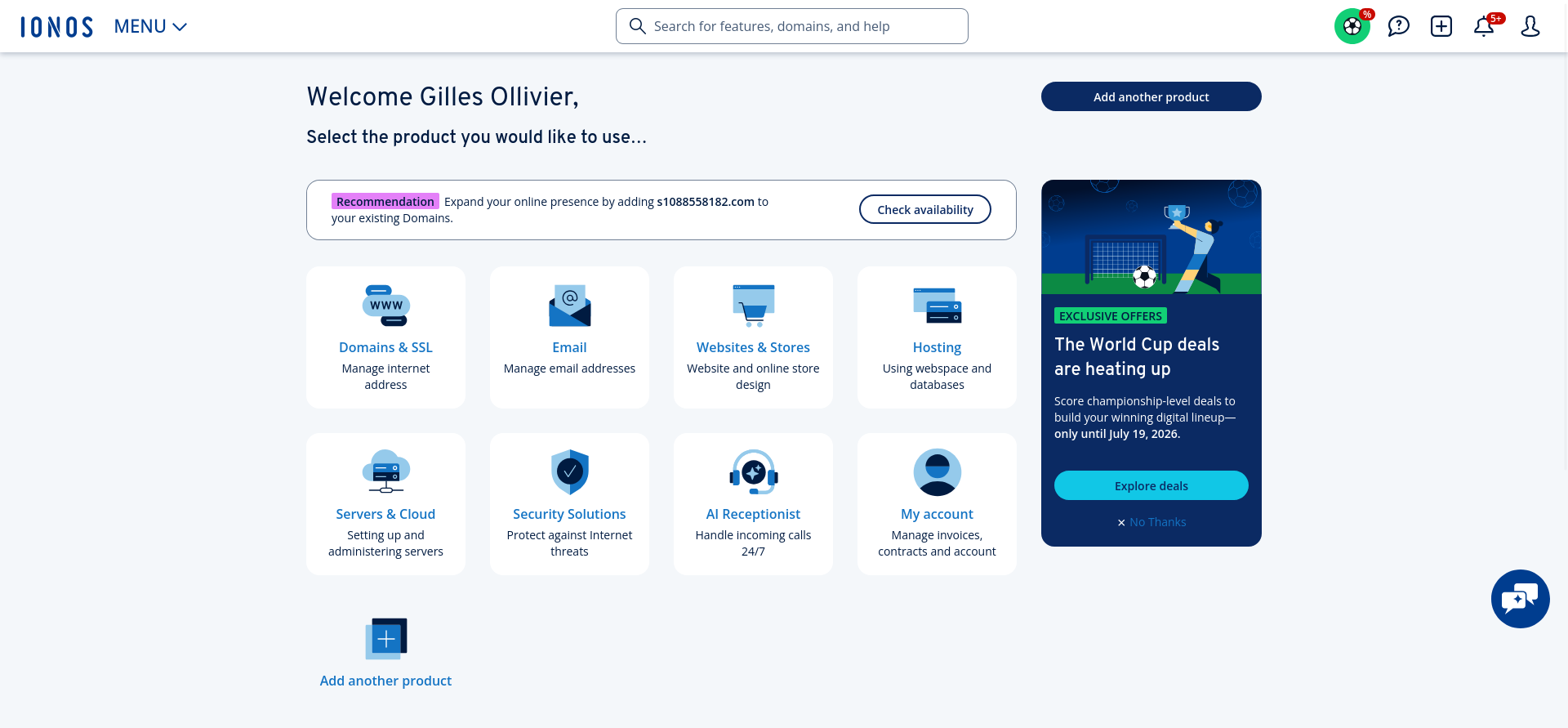Click 'Handle incoming calls 24/7' text
The width and height of the screenshot is (1568, 728).
[x=753, y=543]
